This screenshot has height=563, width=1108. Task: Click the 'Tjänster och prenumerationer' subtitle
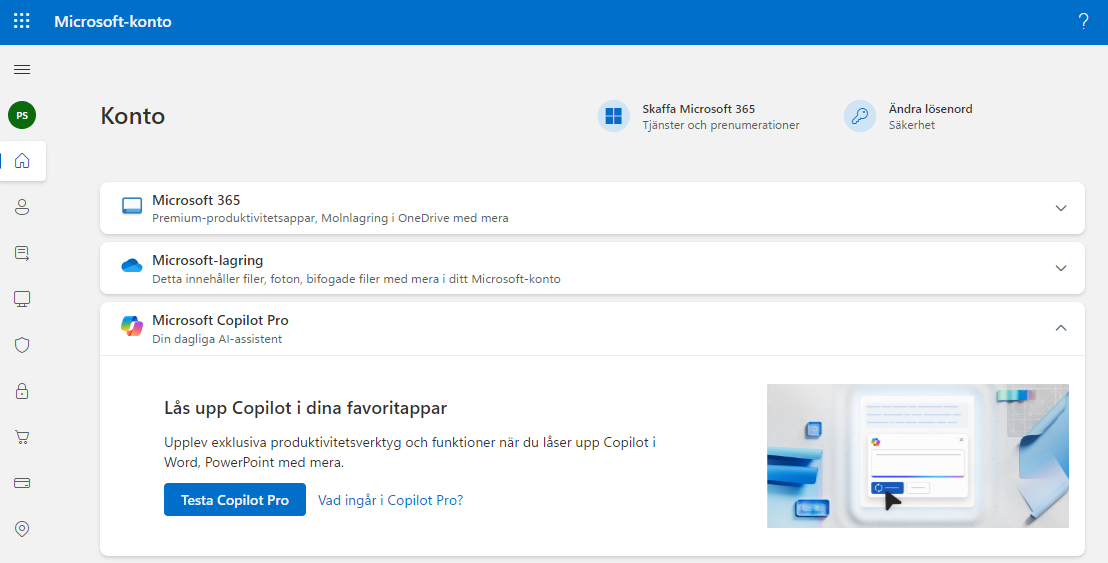(721, 125)
